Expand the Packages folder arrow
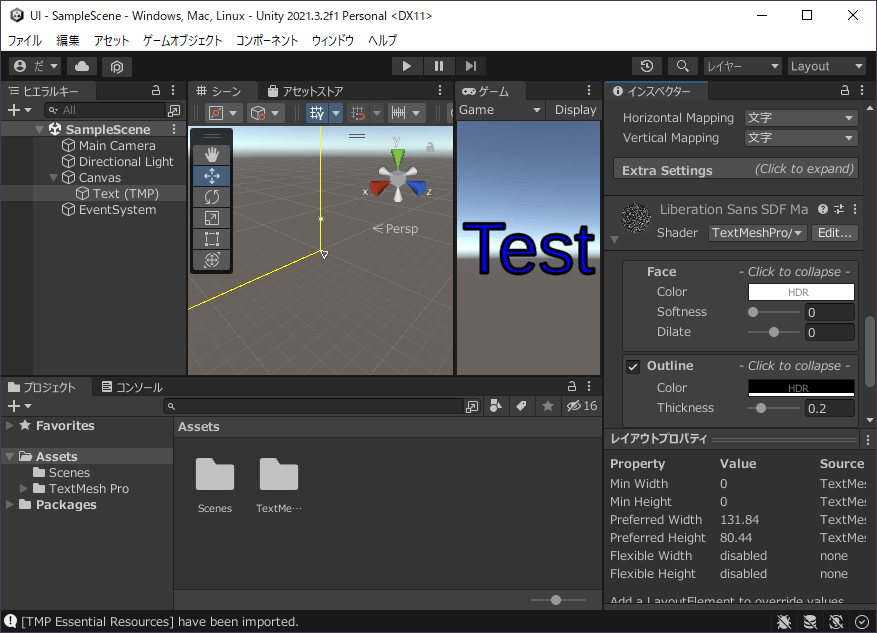The height and width of the screenshot is (633, 877). (x=10, y=504)
